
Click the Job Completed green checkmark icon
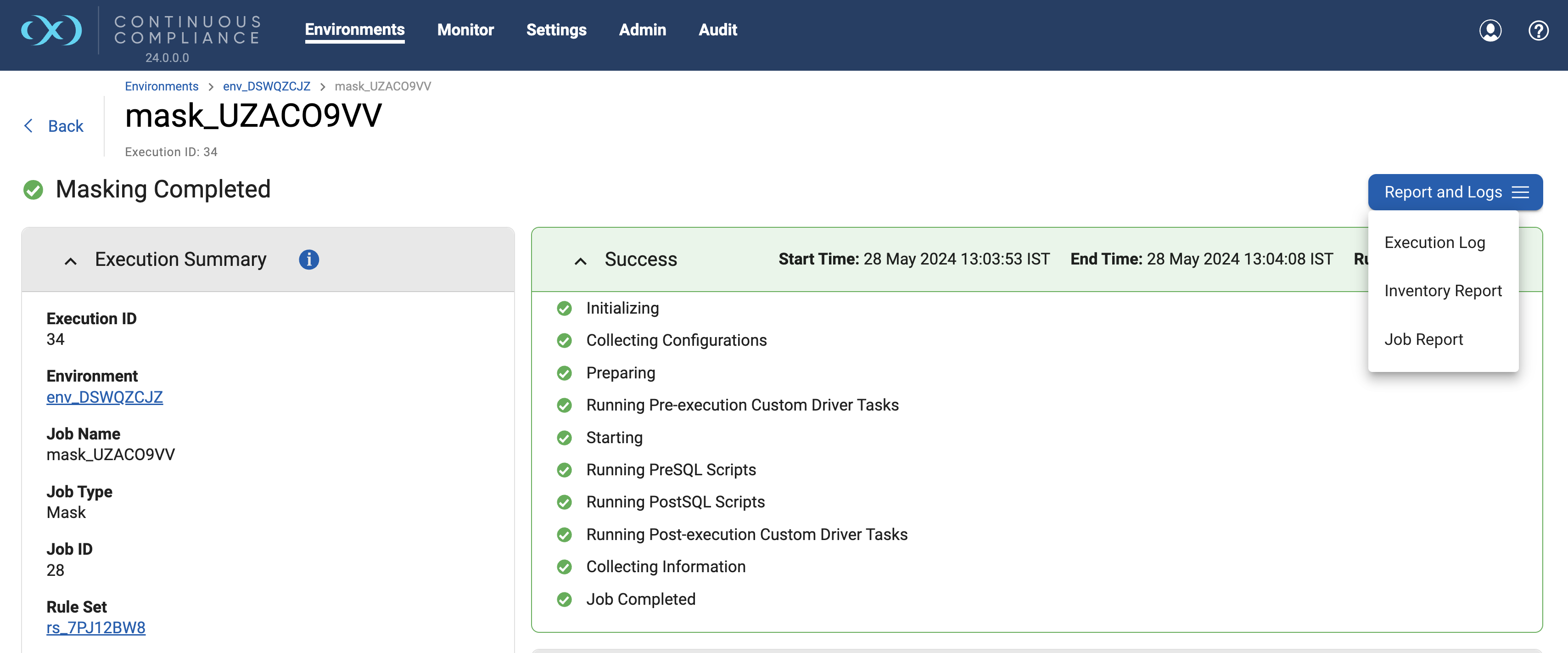(x=564, y=599)
